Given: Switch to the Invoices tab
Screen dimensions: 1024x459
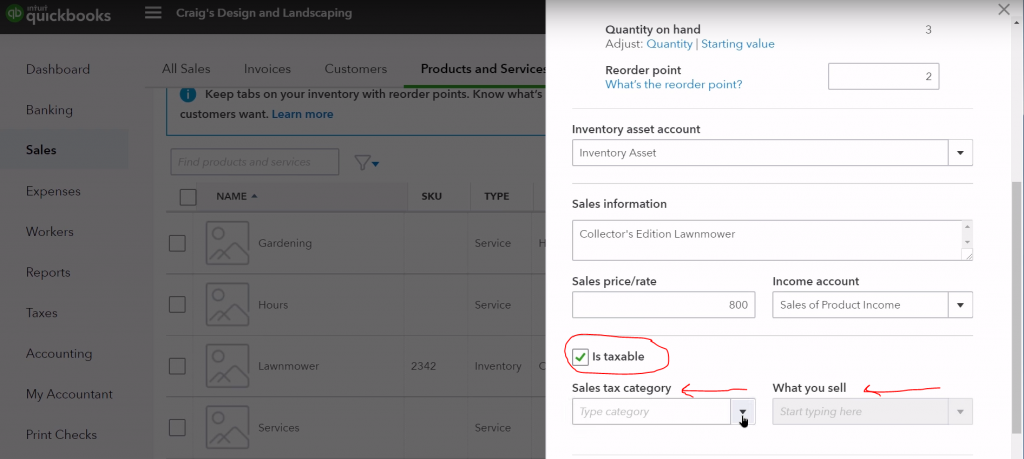Looking at the screenshot, I should [267, 69].
